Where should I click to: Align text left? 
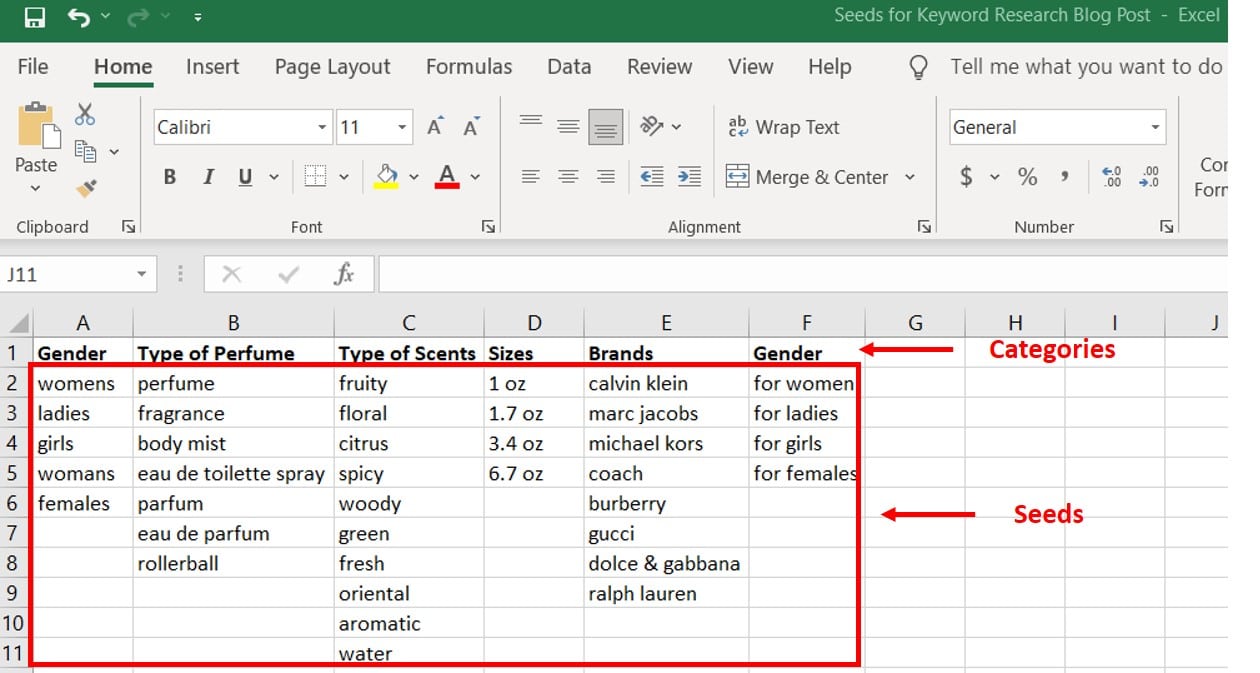point(531,177)
